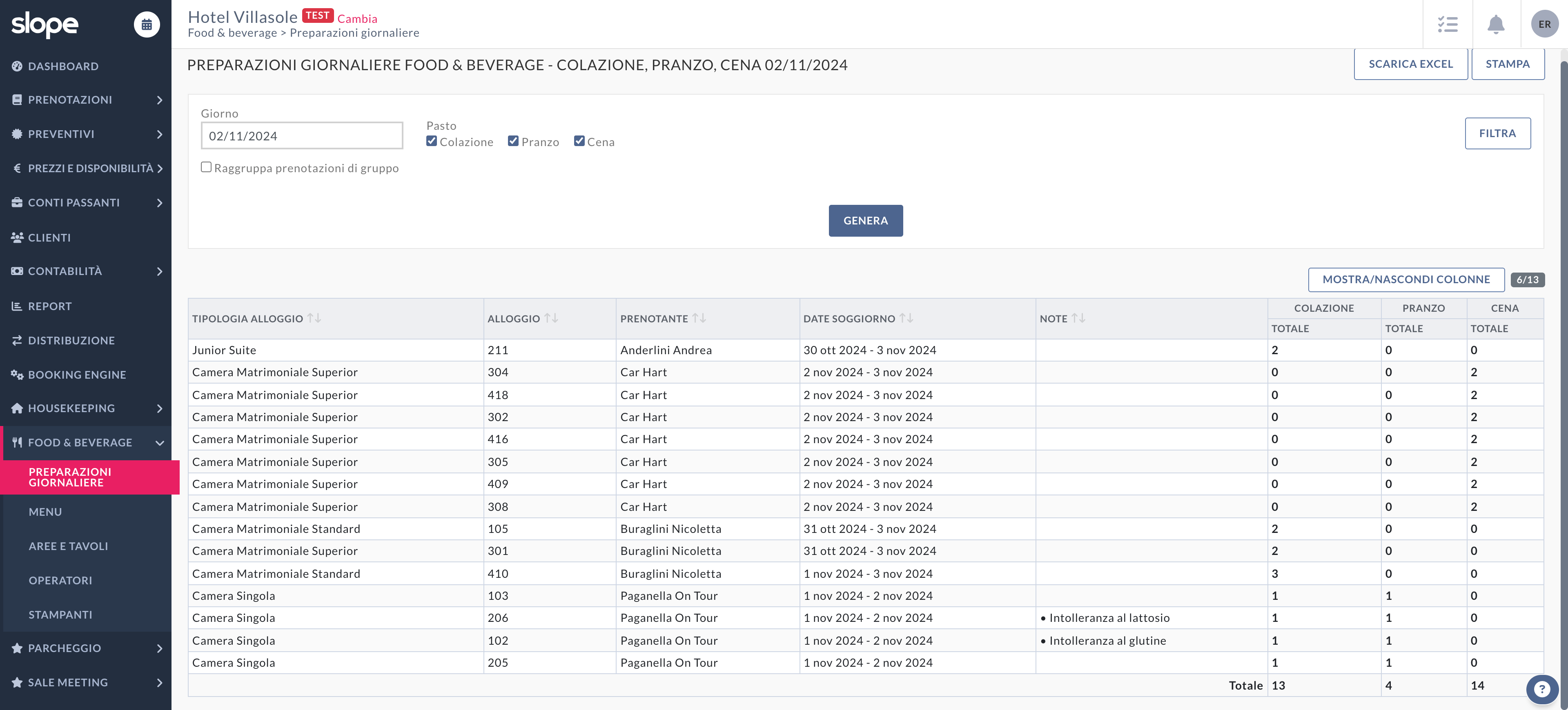This screenshot has width=1568, height=710.
Task: Enable Raggruppa prenotazioni di gruppo checkbox
Action: point(206,167)
